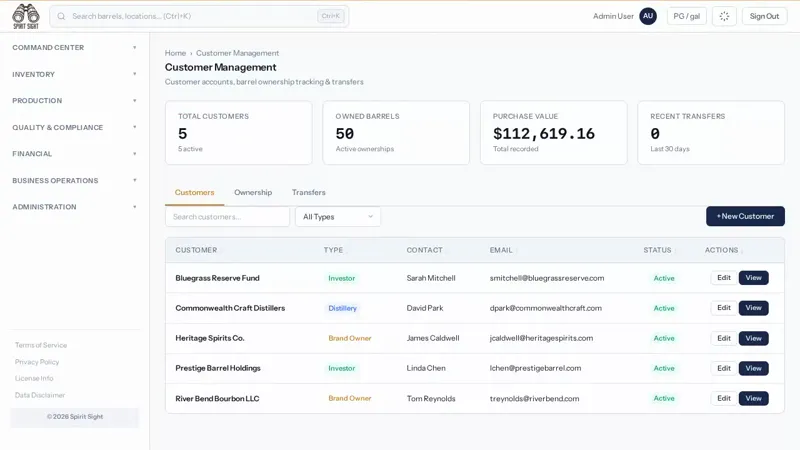The width and height of the screenshot is (800, 450).
Task: Open Privacy Policy link
Action: coord(37,362)
